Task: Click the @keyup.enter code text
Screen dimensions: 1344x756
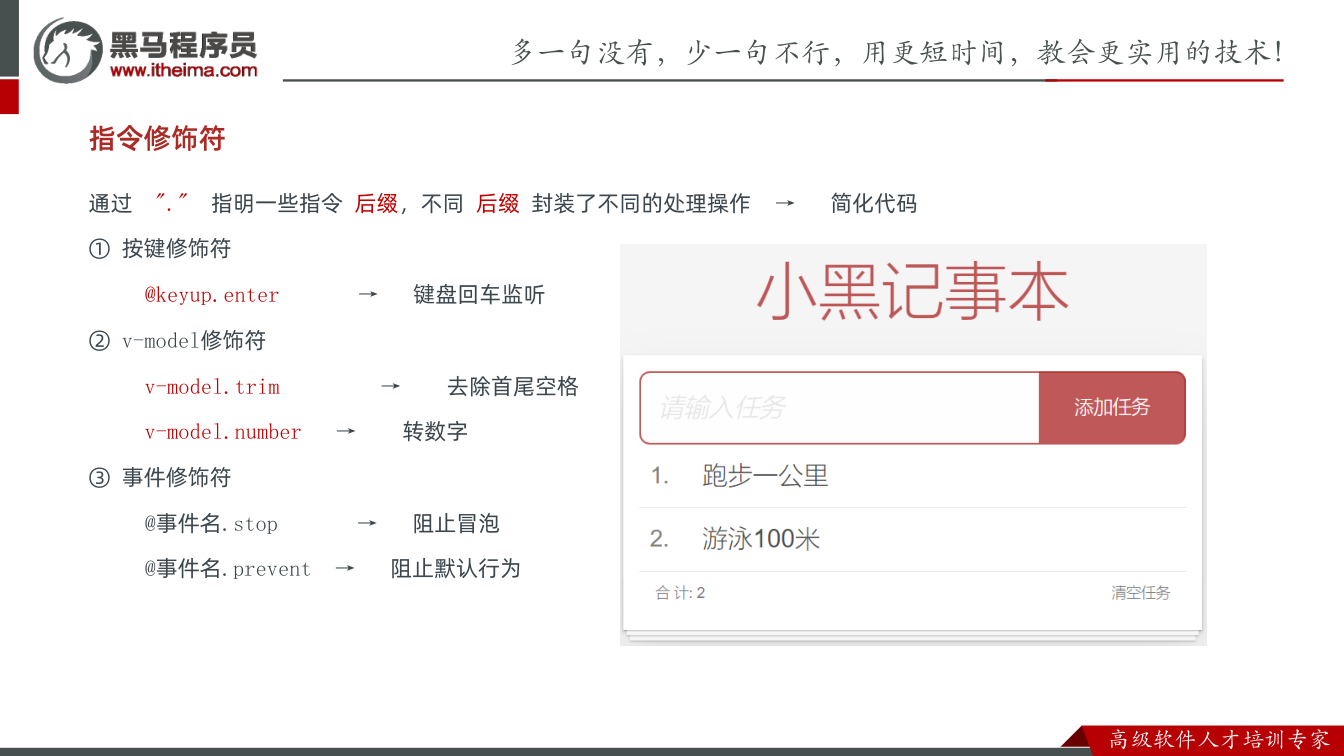Action: pyautogui.click(x=212, y=296)
